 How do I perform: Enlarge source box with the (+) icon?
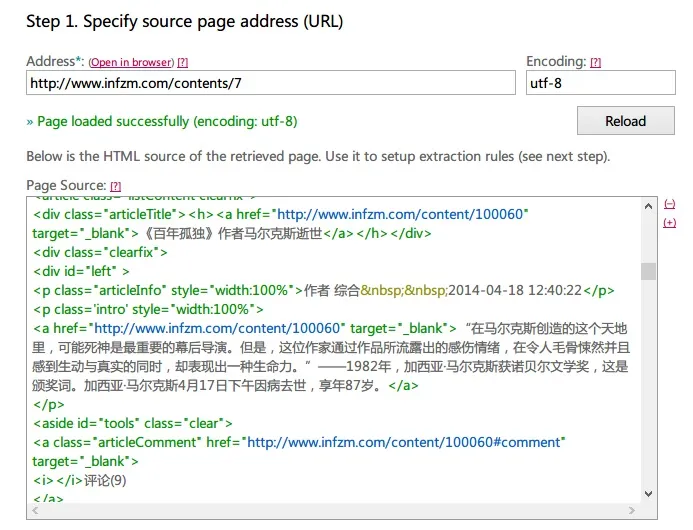click(x=669, y=222)
